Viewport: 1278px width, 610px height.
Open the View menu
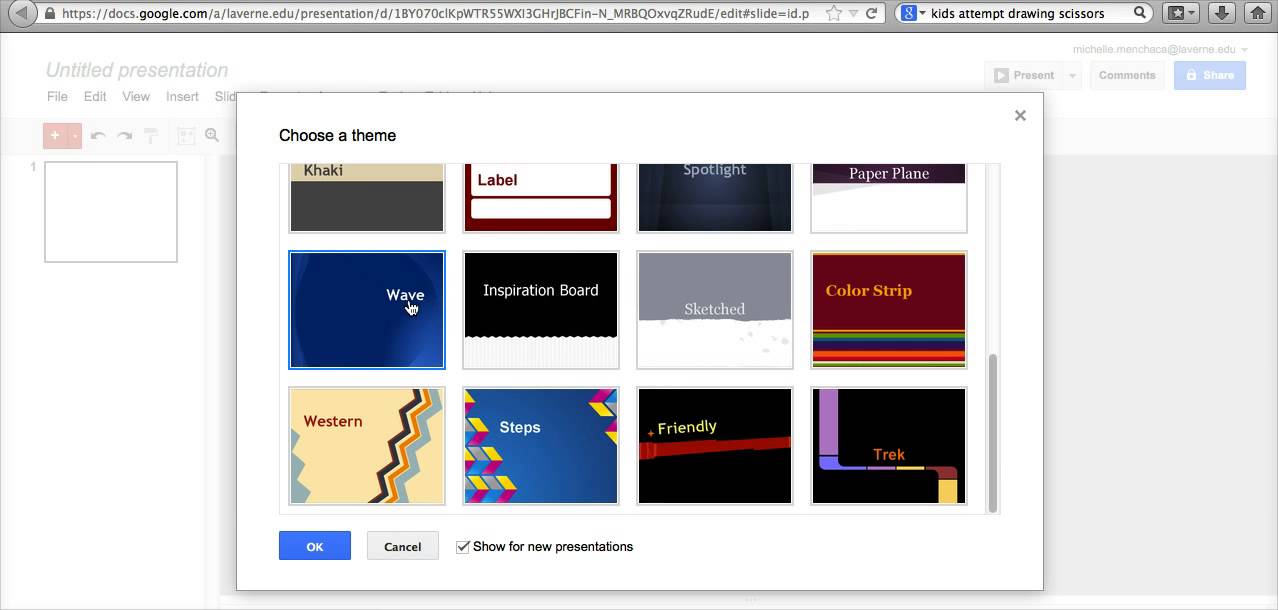coord(136,96)
